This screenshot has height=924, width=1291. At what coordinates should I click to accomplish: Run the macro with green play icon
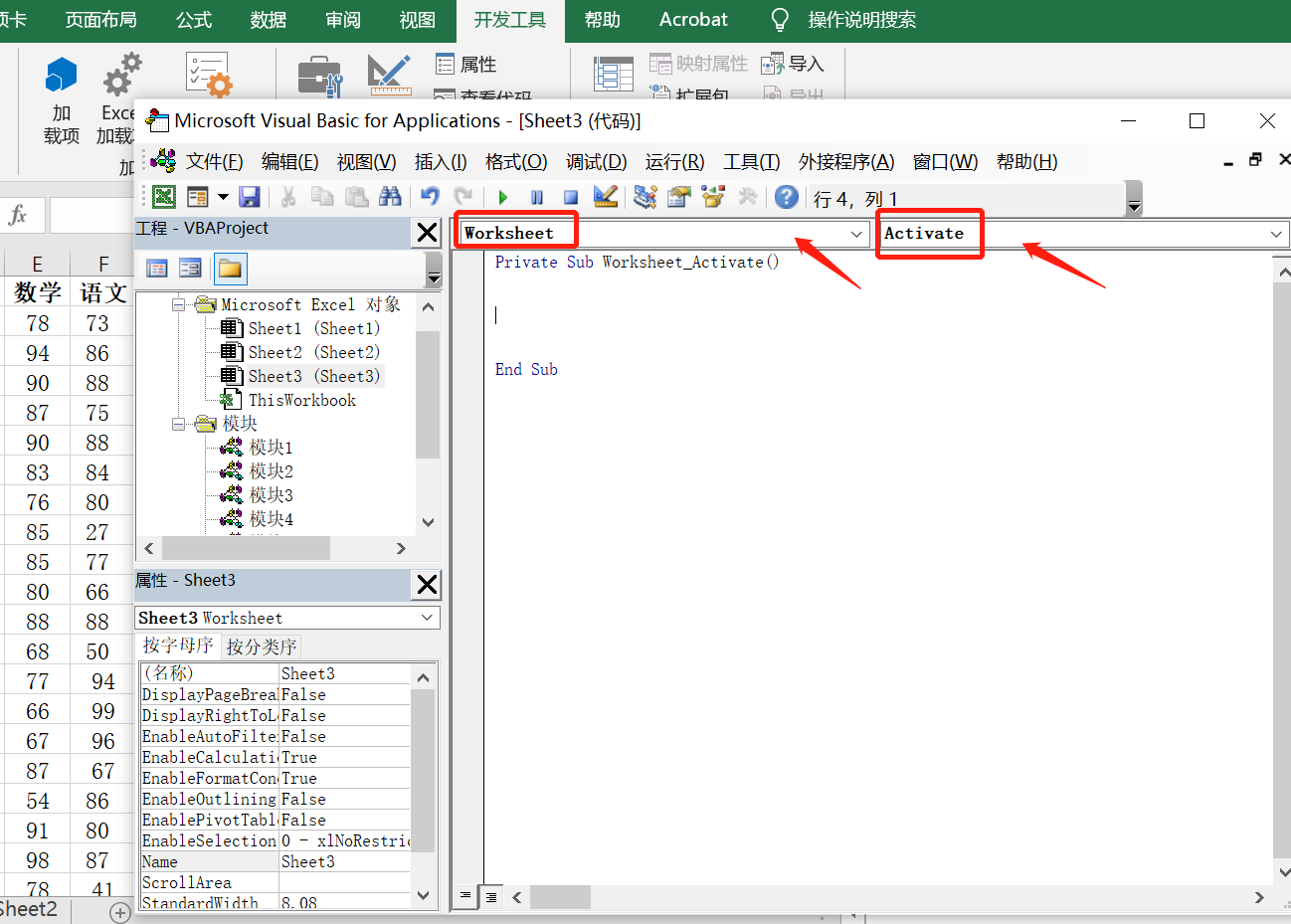[503, 197]
